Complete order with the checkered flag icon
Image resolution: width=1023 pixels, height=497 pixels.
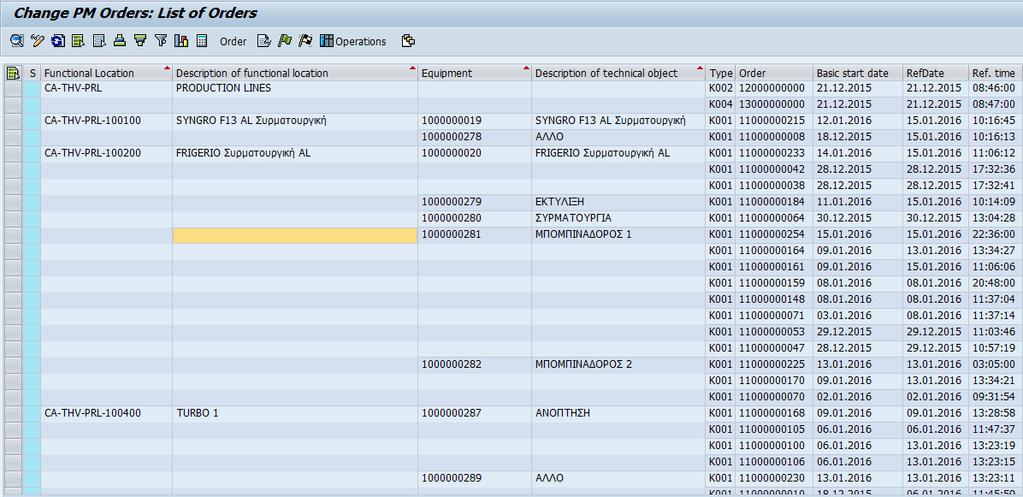point(305,41)
